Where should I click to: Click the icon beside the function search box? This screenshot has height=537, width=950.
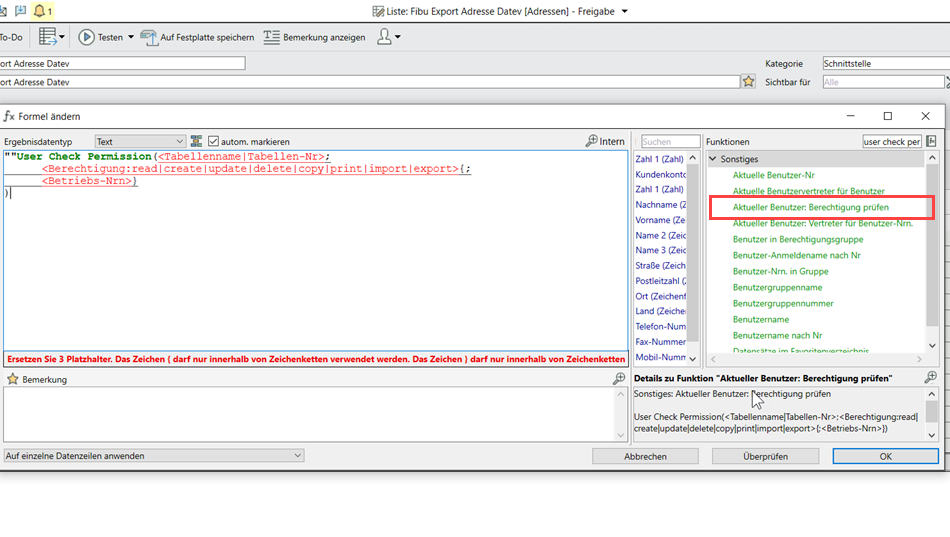click(932, 142)
